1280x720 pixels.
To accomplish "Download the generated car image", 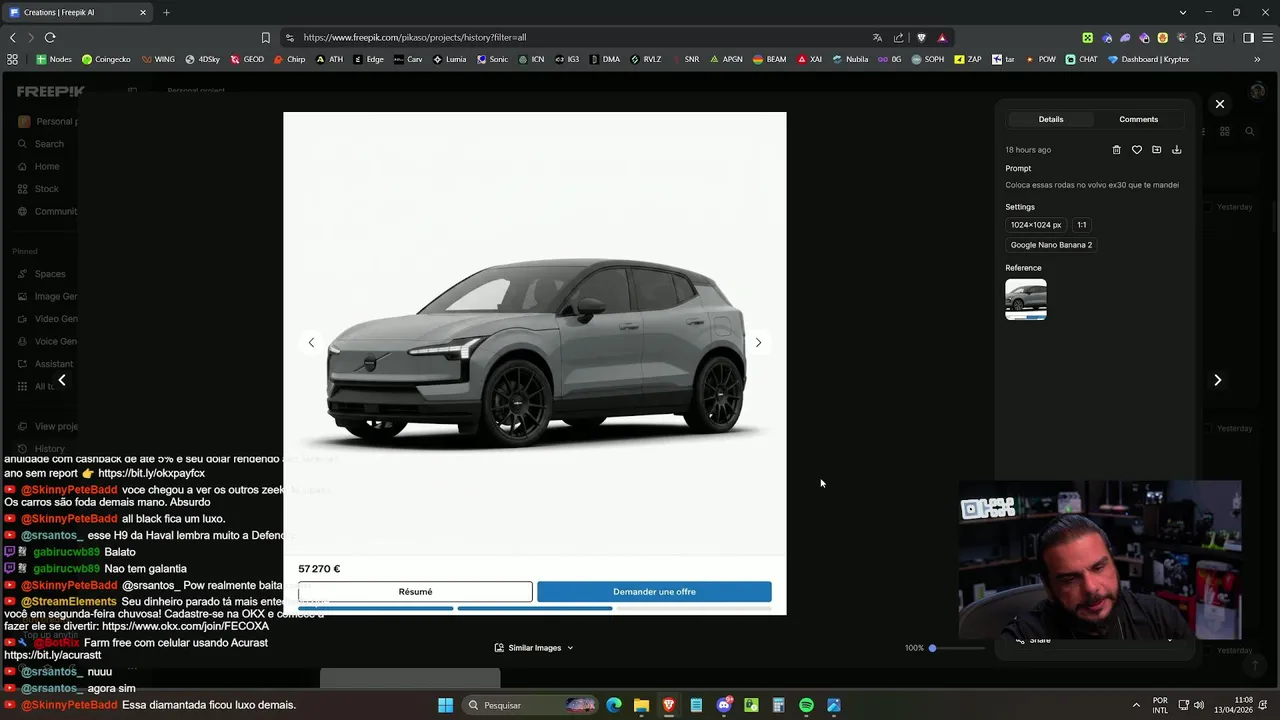I will click(x=1176, y=150).
